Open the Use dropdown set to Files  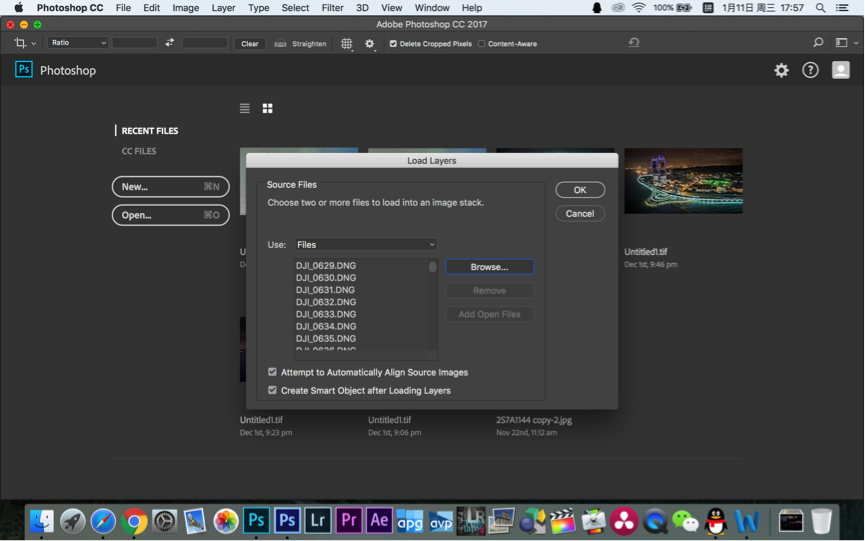tap(366, 244)
